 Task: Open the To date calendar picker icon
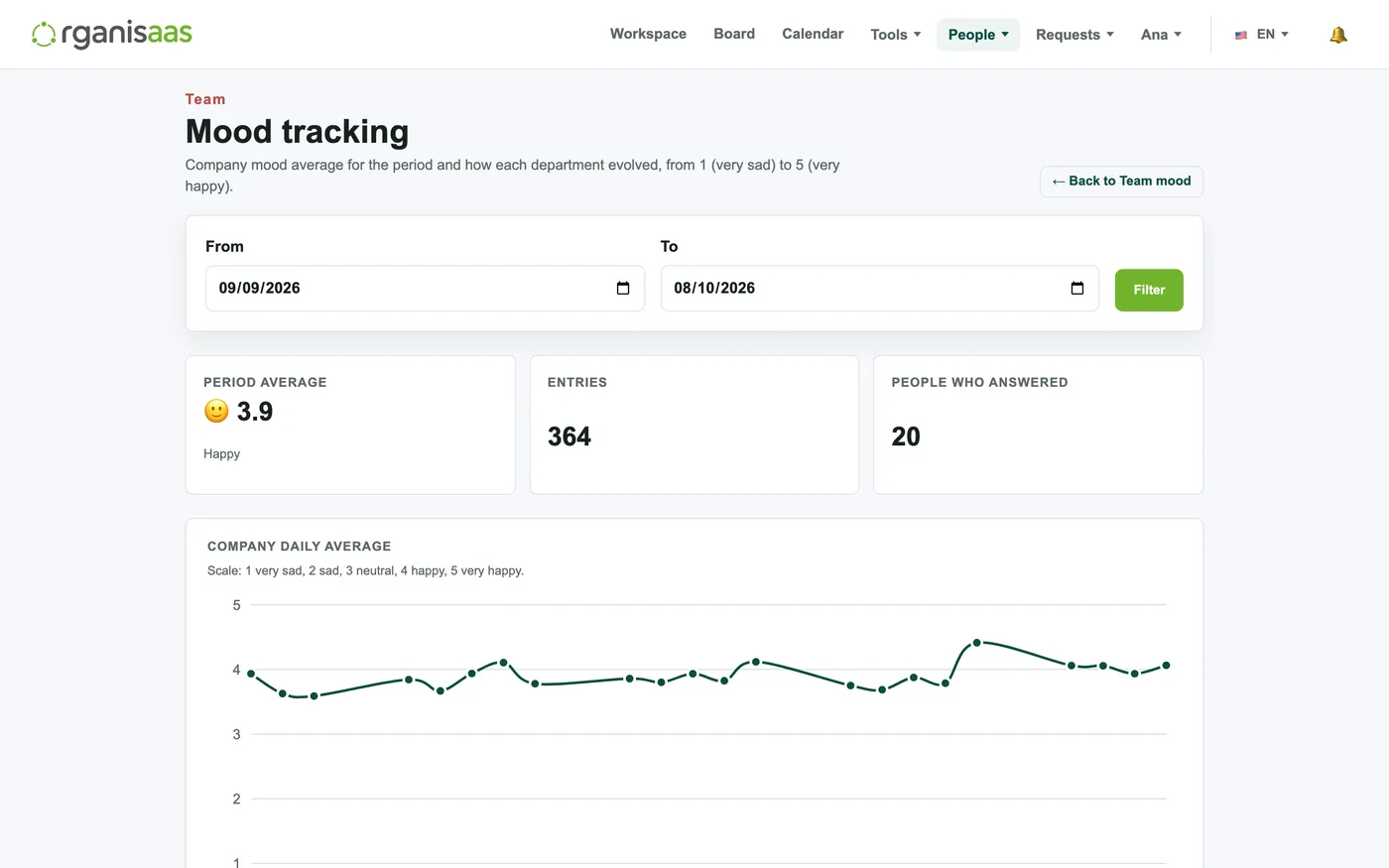(x=1077, y=289)
